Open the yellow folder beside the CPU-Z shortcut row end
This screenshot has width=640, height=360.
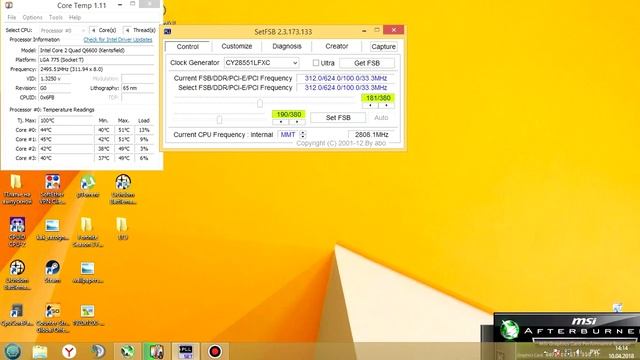pyautogui.click(x=122, y=228)
